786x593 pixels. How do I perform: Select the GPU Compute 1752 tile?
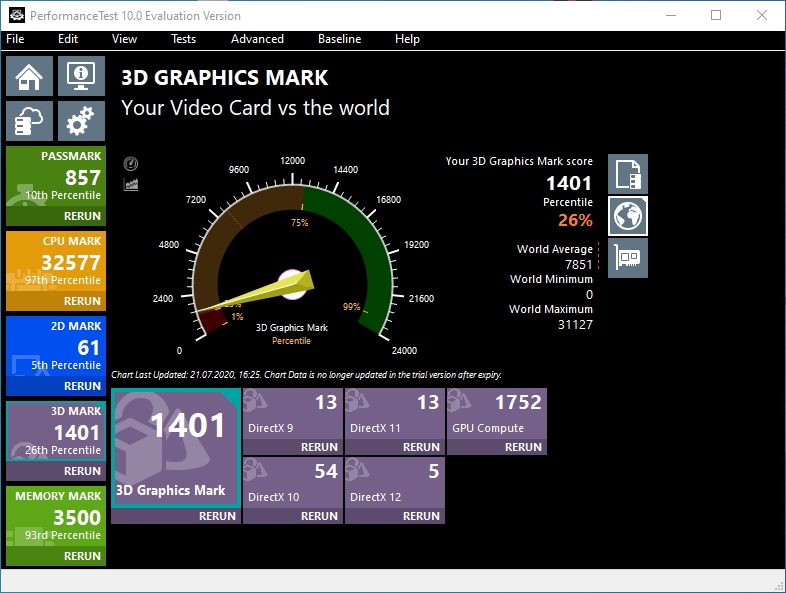(x=497, y=414)
